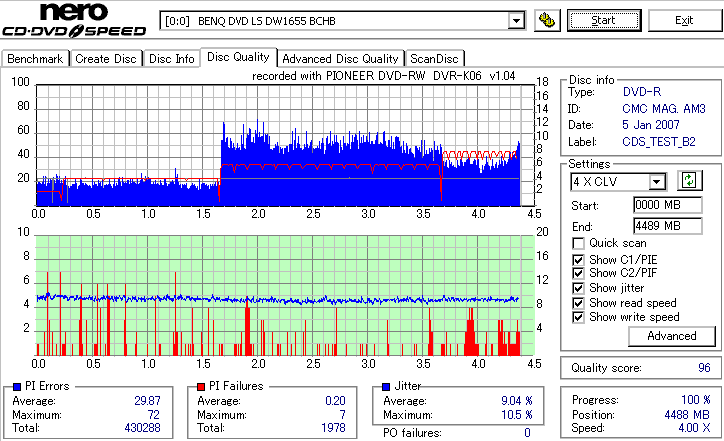The height and width of the screenshot is (441, 724).
Task: Click the Start position 0000 MB field
Action: pos(668,205)
